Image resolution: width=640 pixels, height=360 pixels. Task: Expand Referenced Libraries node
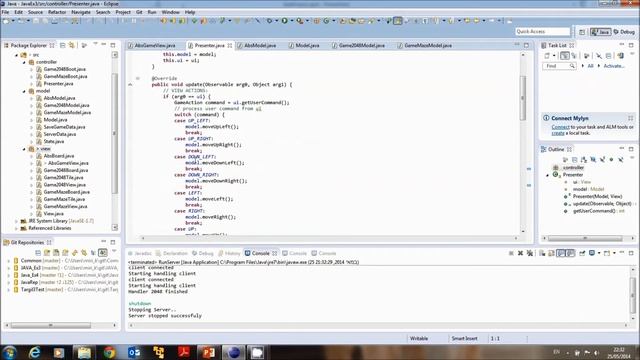coord(16,228)
